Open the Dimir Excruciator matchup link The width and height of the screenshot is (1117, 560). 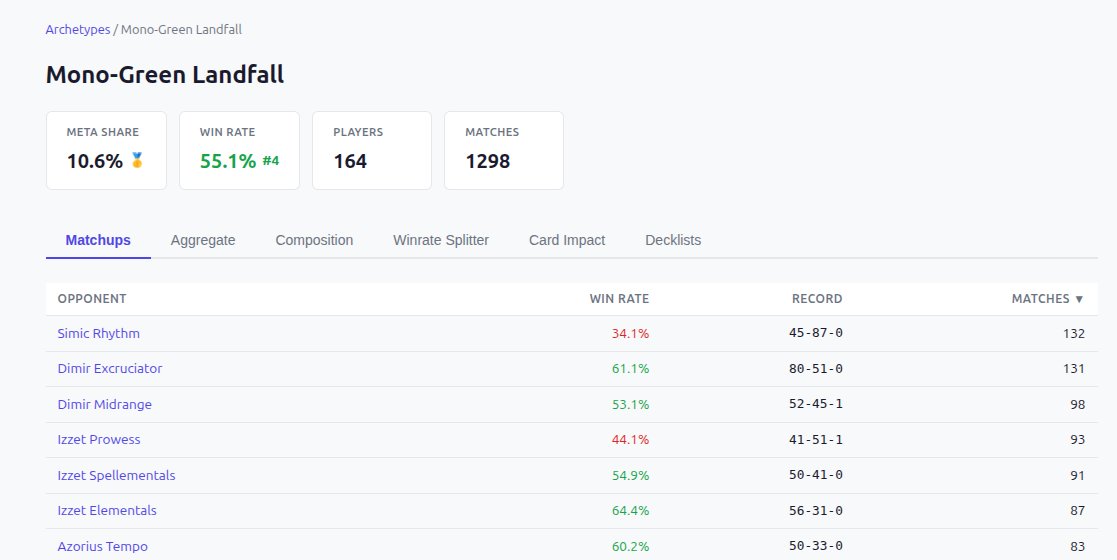click(110, 368)
